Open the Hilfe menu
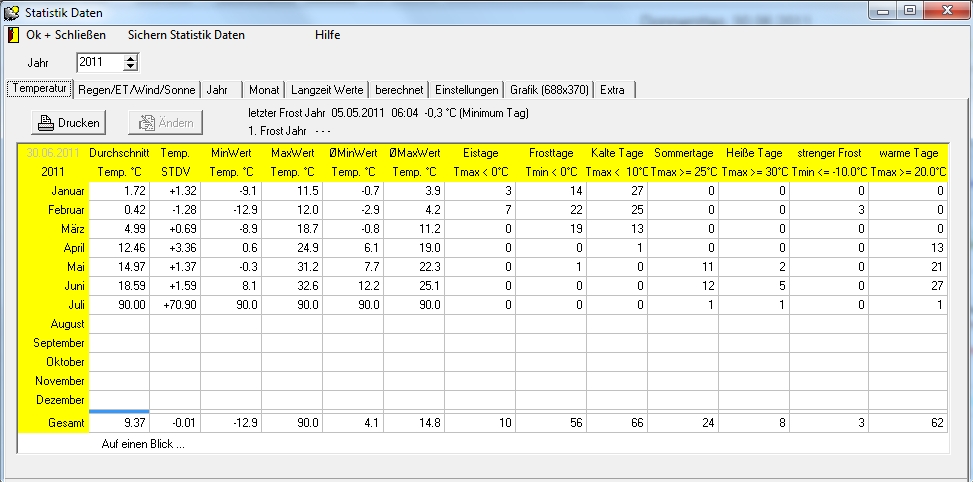 click(327, 35)
